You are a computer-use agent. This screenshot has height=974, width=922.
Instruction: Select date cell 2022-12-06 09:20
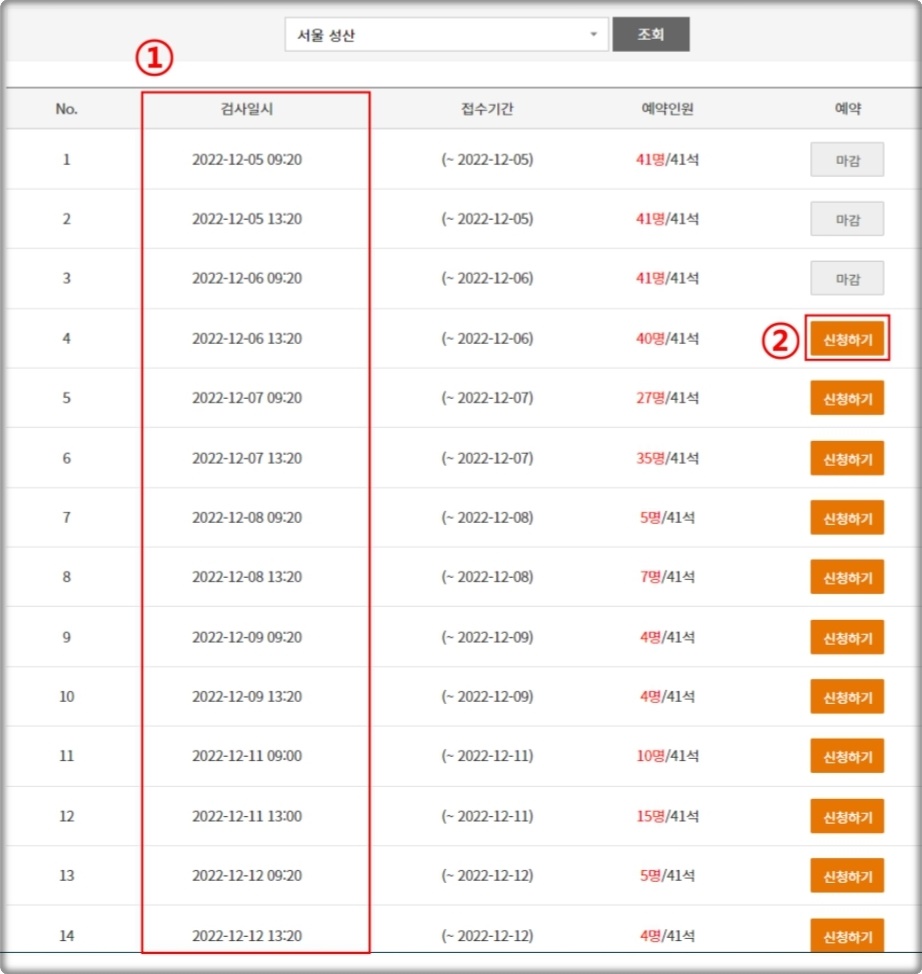pos(247,278)
